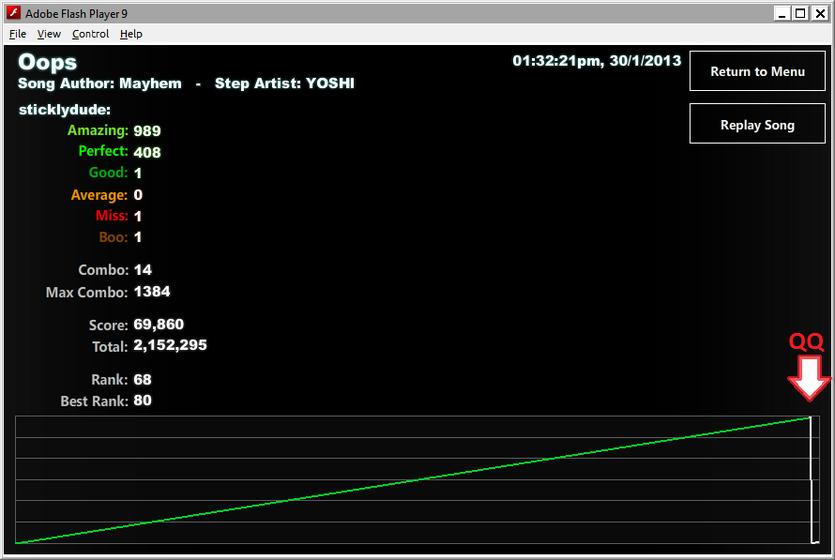Click the white vertical drop at graph end
The image size is (835, 560).
click(x=811, y=480)
